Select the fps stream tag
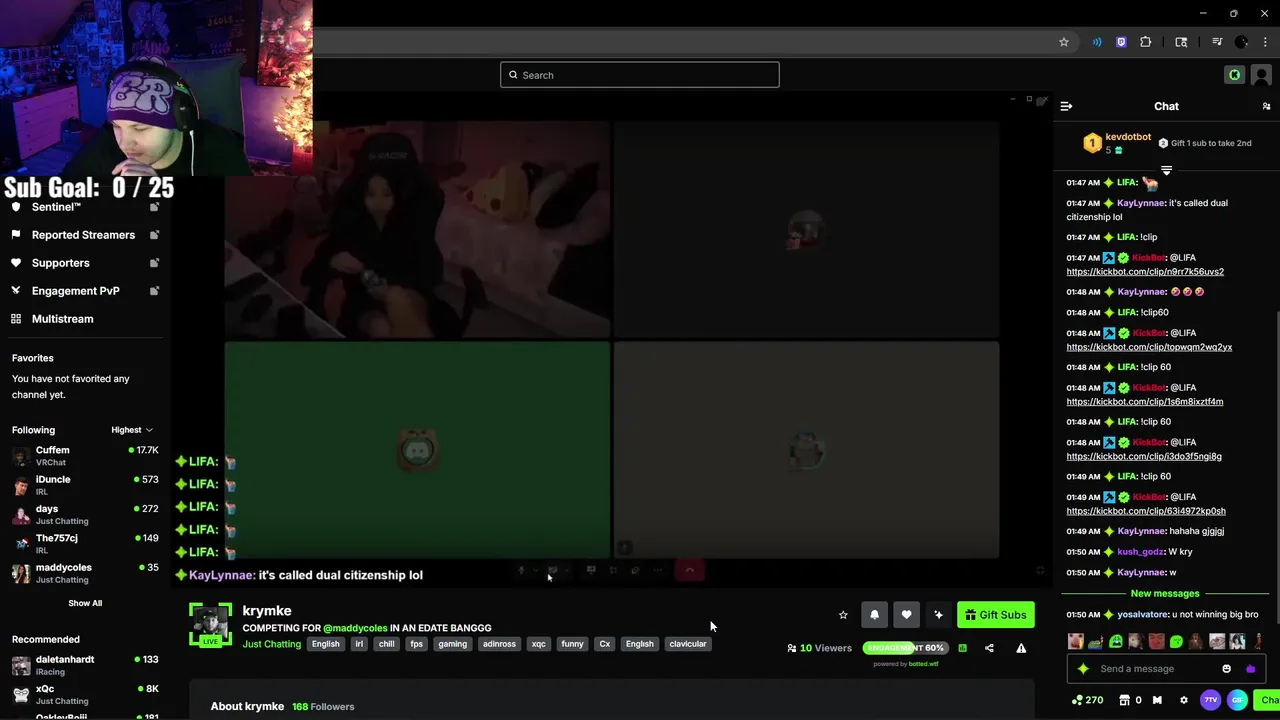 pyautogui.click(x=416, y=644)
